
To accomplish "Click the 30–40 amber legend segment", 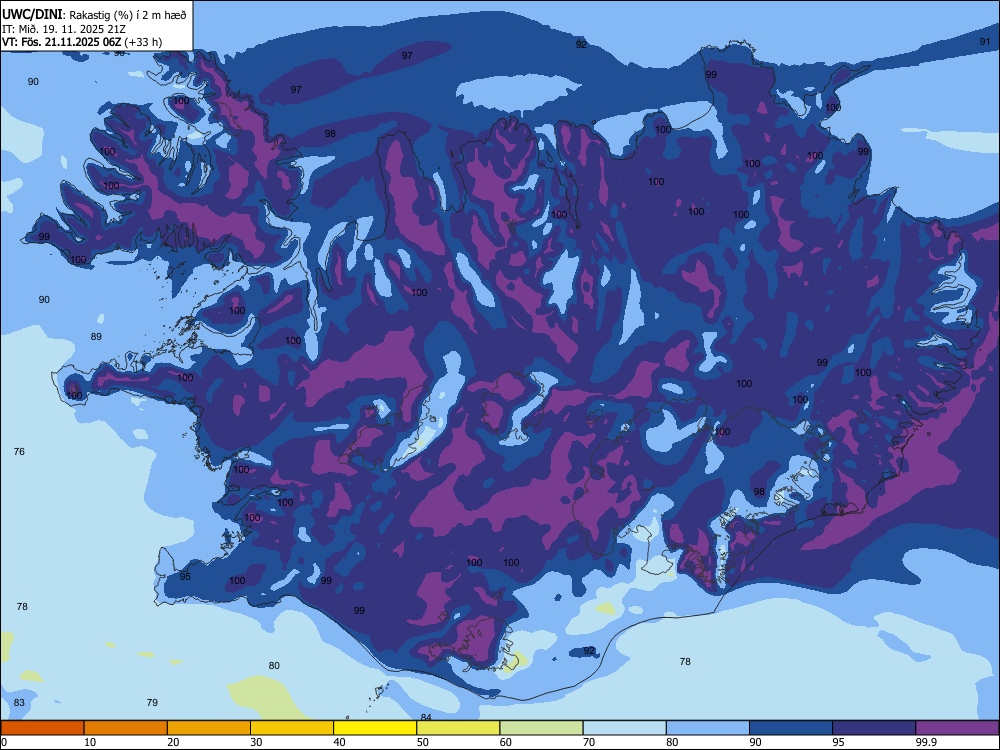I will (292, 728).
